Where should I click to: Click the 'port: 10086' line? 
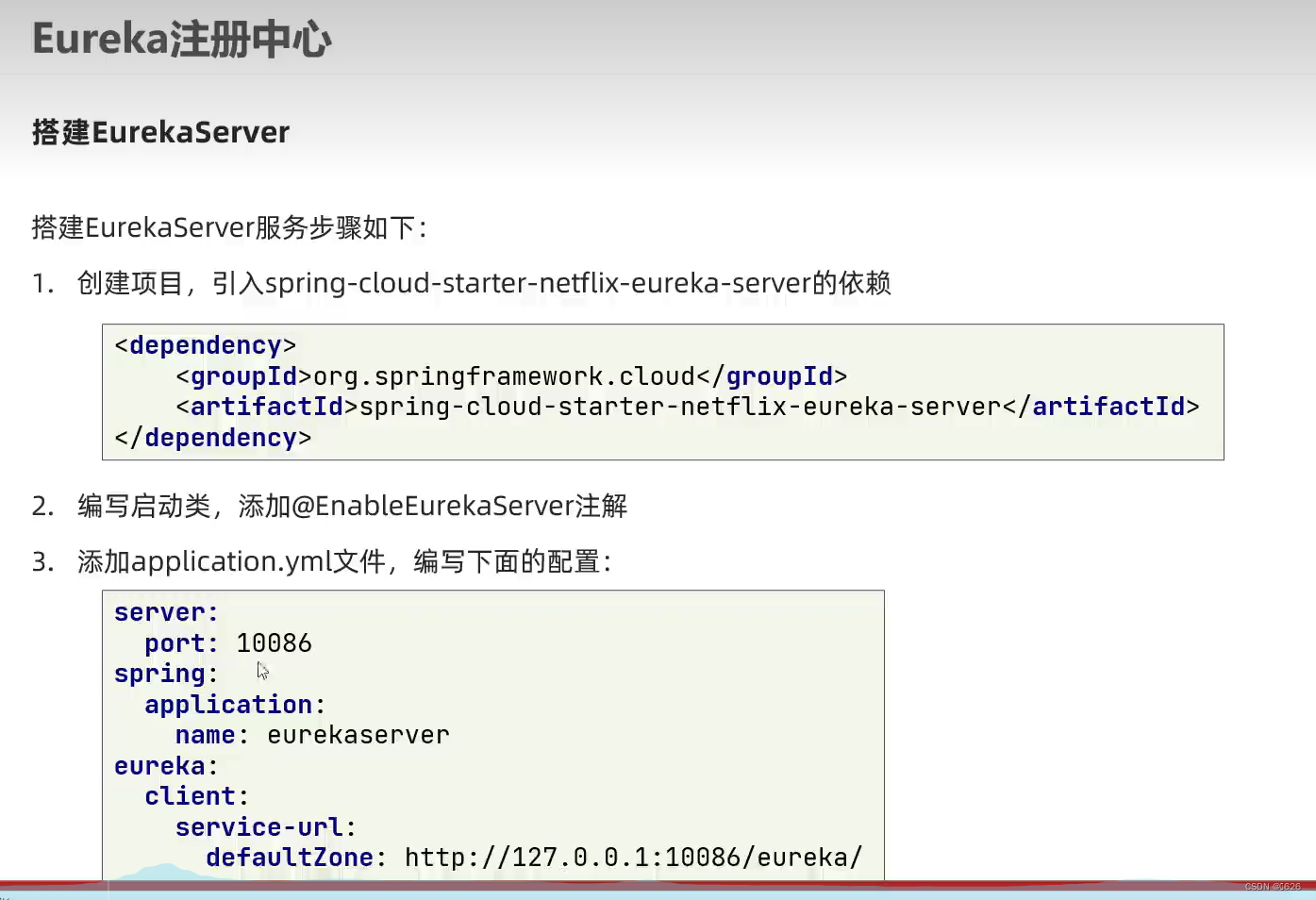(x=227, y=643)
